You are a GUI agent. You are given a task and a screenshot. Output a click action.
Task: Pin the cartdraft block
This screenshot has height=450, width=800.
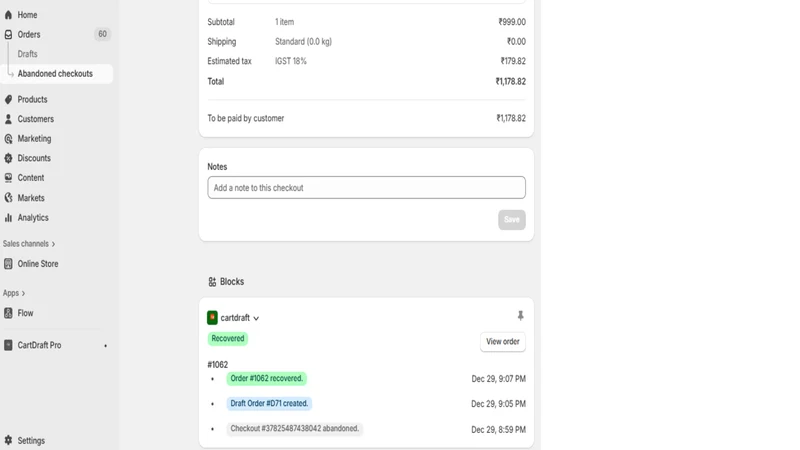click(x=520, y=316)
